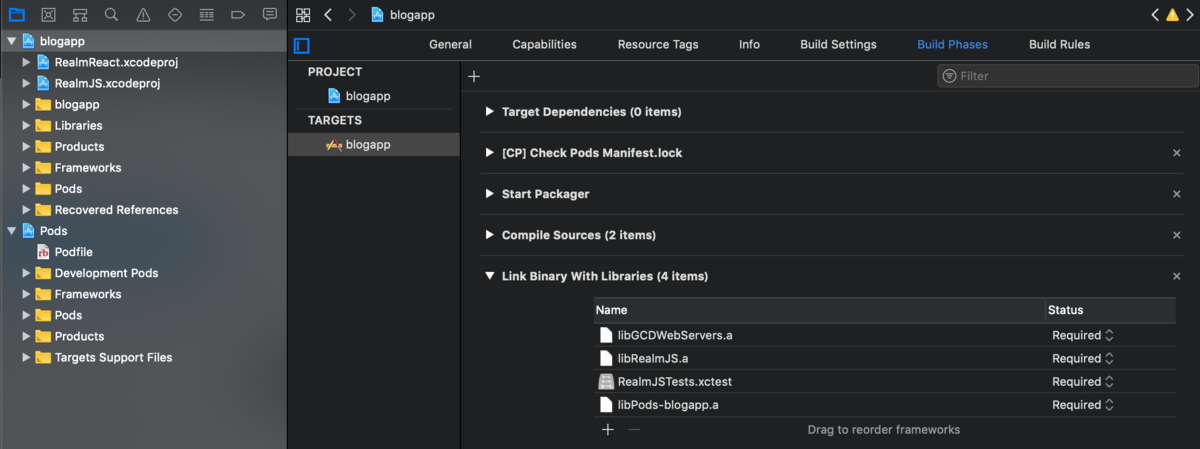The height and width of the screenshot is (449, 1200).
Task: Remove the Start Packager build phase
Action: pos(1177,194)
